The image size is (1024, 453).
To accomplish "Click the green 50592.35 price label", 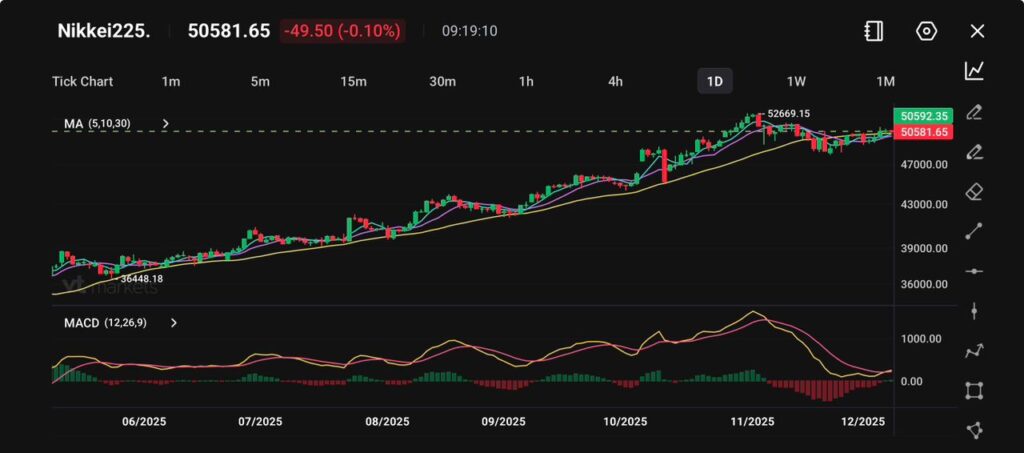I will click(x=924, y=116).
